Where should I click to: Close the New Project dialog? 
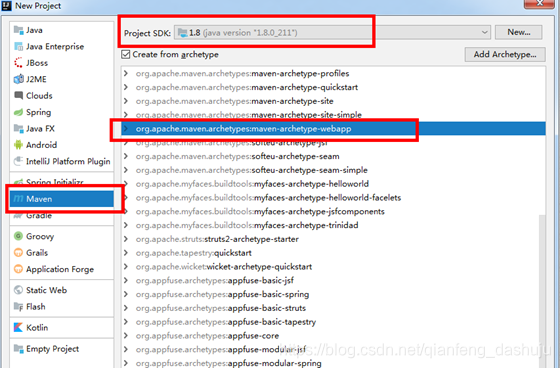[x=539, y=4]
